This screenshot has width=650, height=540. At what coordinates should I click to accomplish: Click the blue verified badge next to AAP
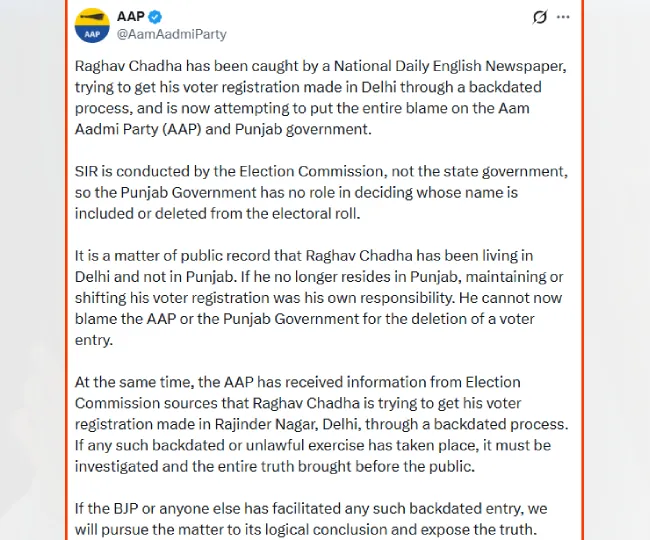click(155, 17)
